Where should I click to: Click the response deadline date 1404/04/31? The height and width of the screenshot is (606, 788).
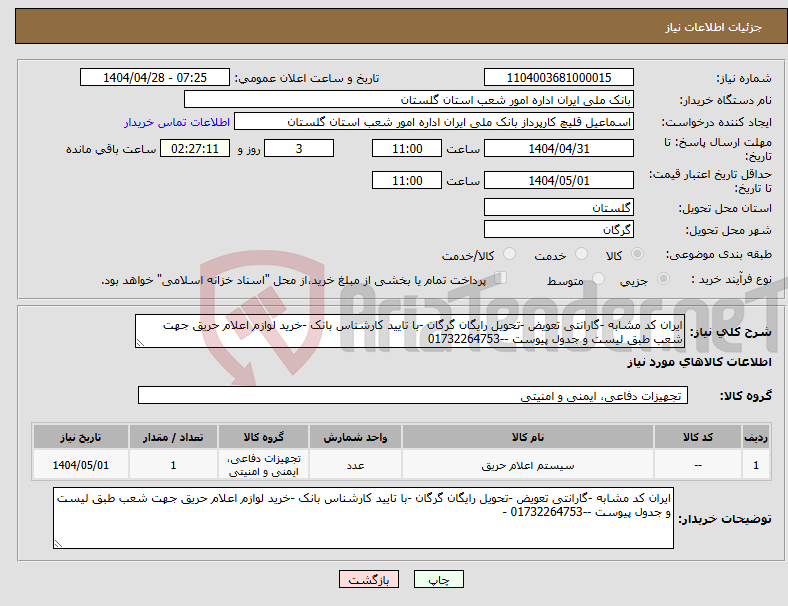(x=558, y=148)
